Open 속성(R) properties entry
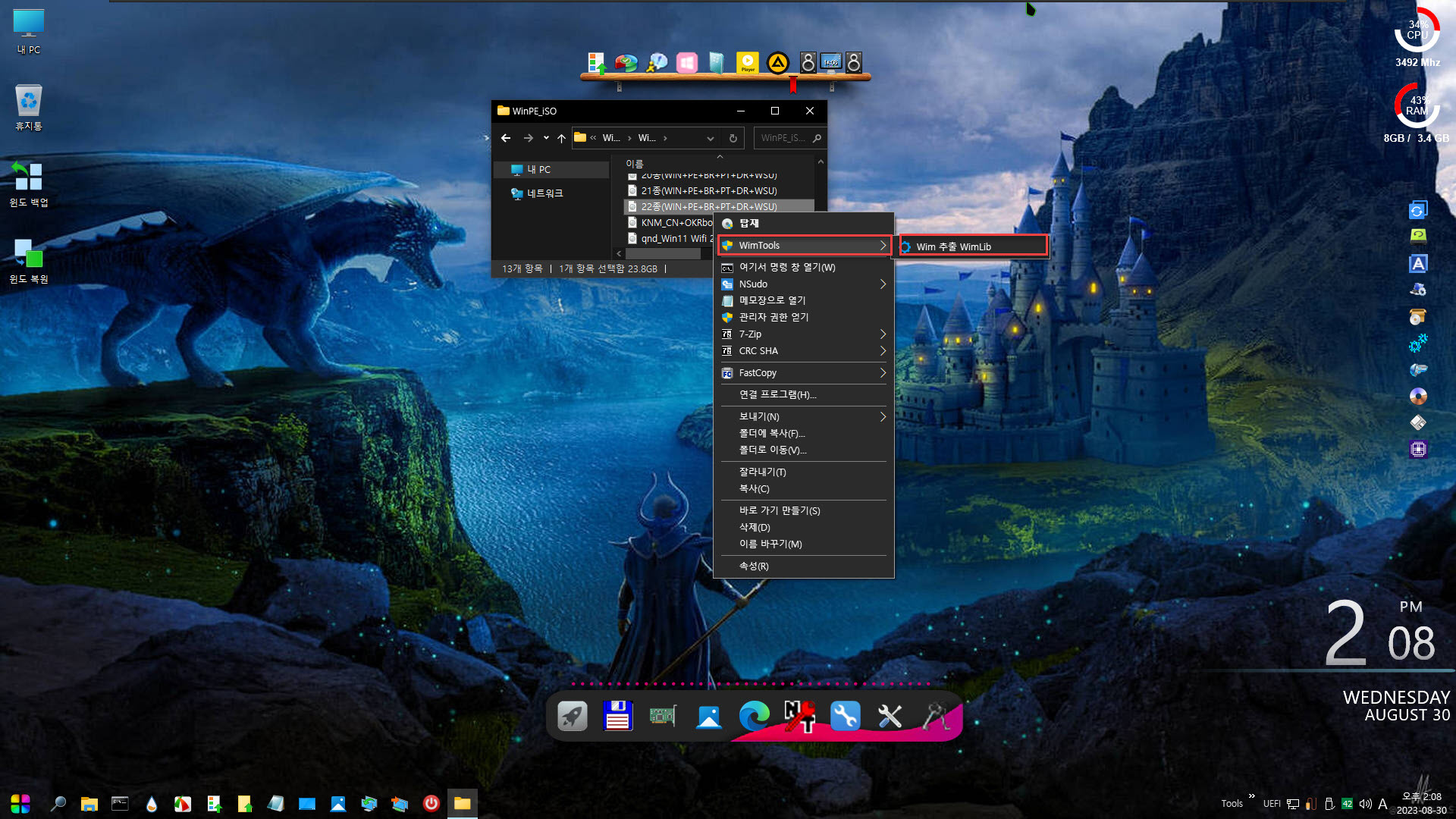This screenshot has height=819, width=1456. pos(805,566)
